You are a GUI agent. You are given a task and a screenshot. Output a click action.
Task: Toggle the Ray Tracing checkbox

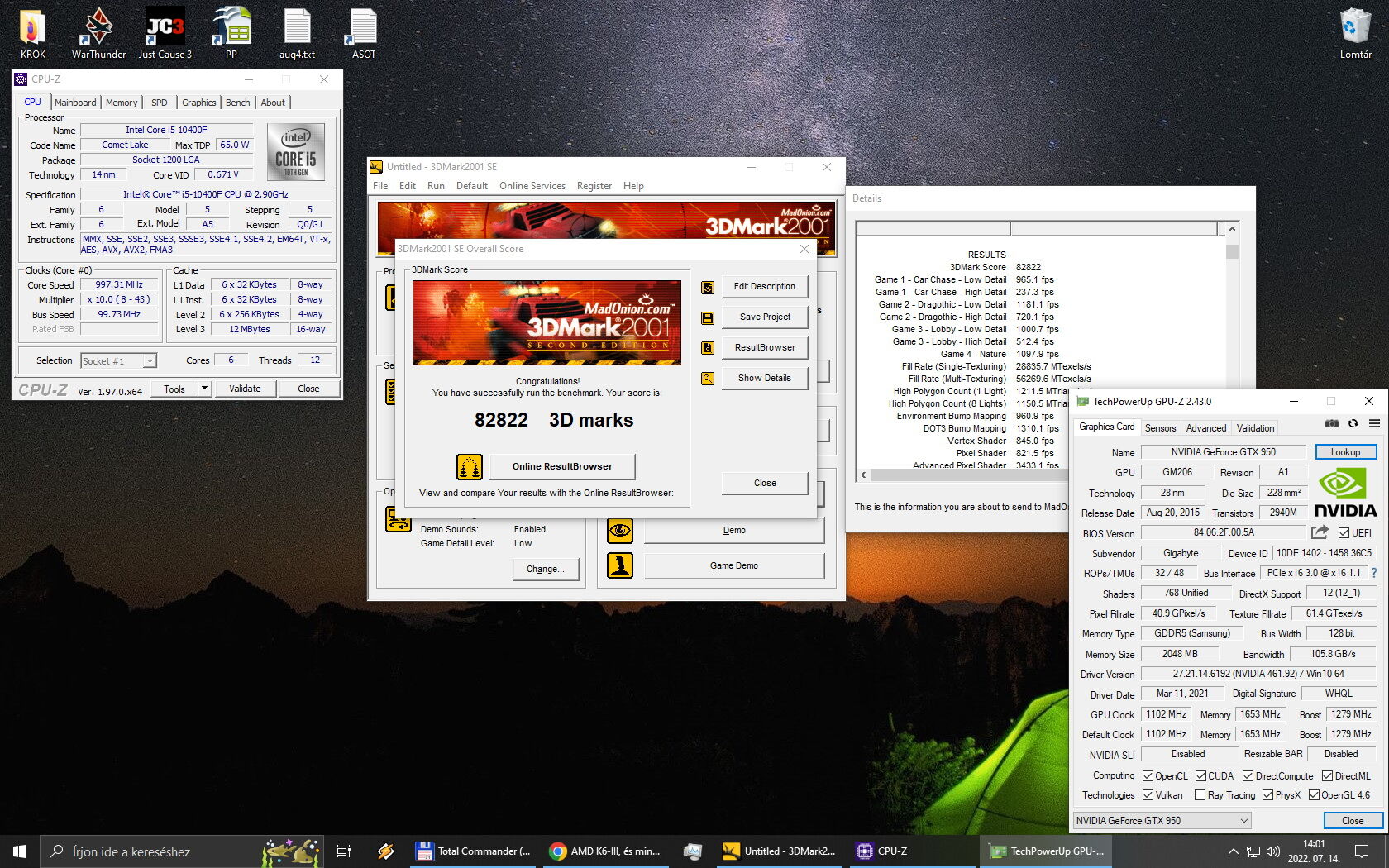(1200, 795)
